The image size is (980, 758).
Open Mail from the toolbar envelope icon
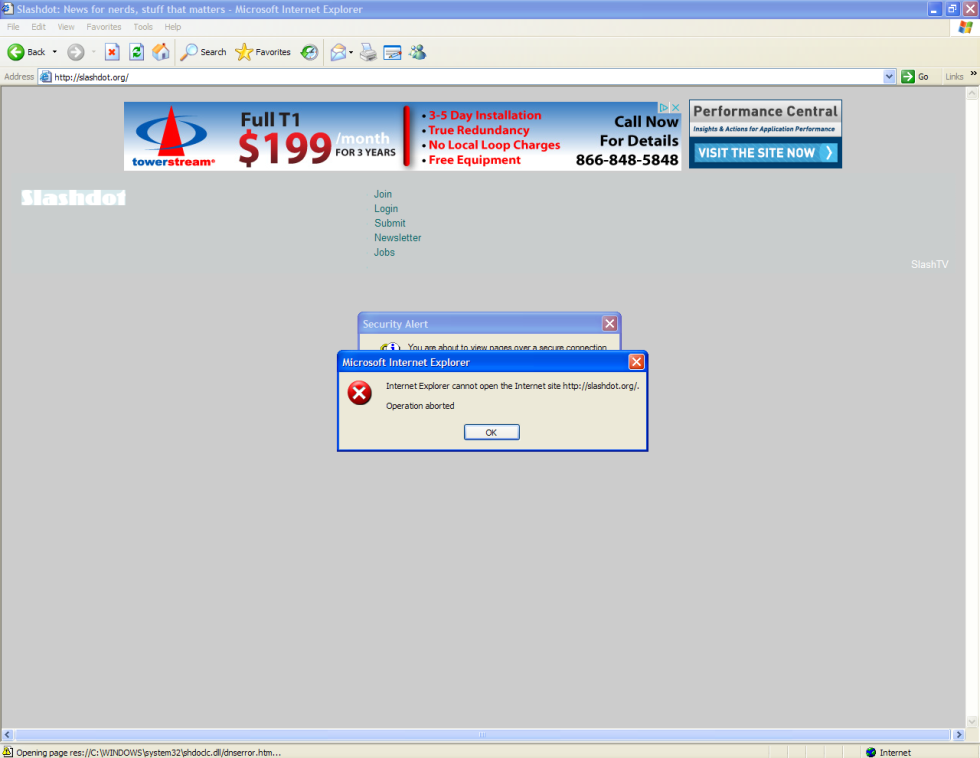337,52
